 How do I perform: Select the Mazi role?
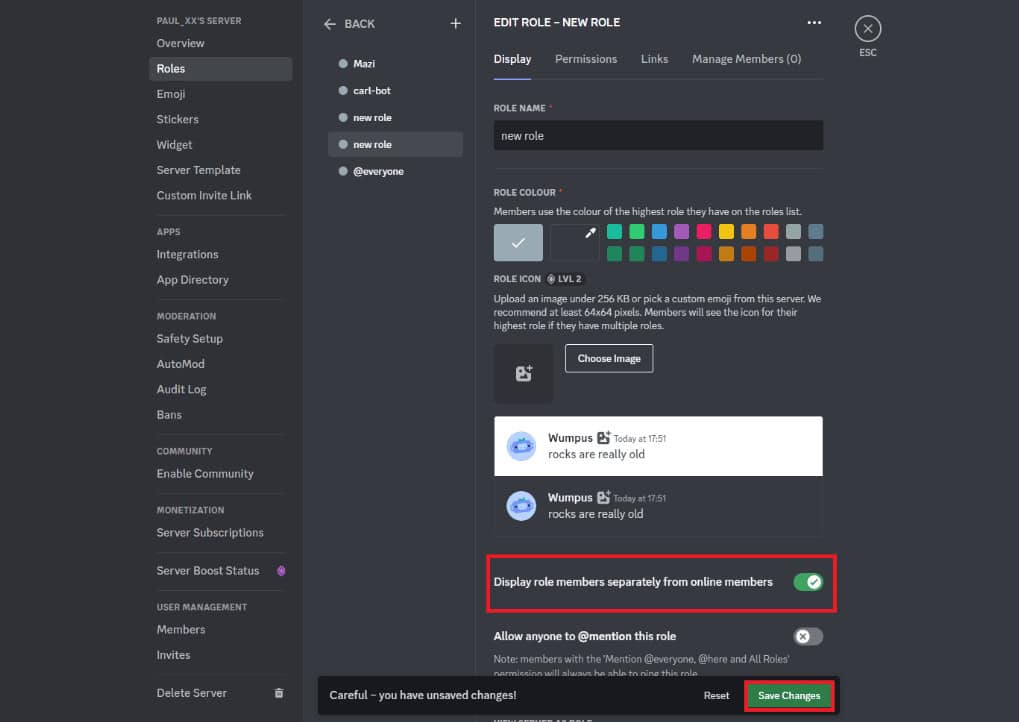click(x=395, y=64)
